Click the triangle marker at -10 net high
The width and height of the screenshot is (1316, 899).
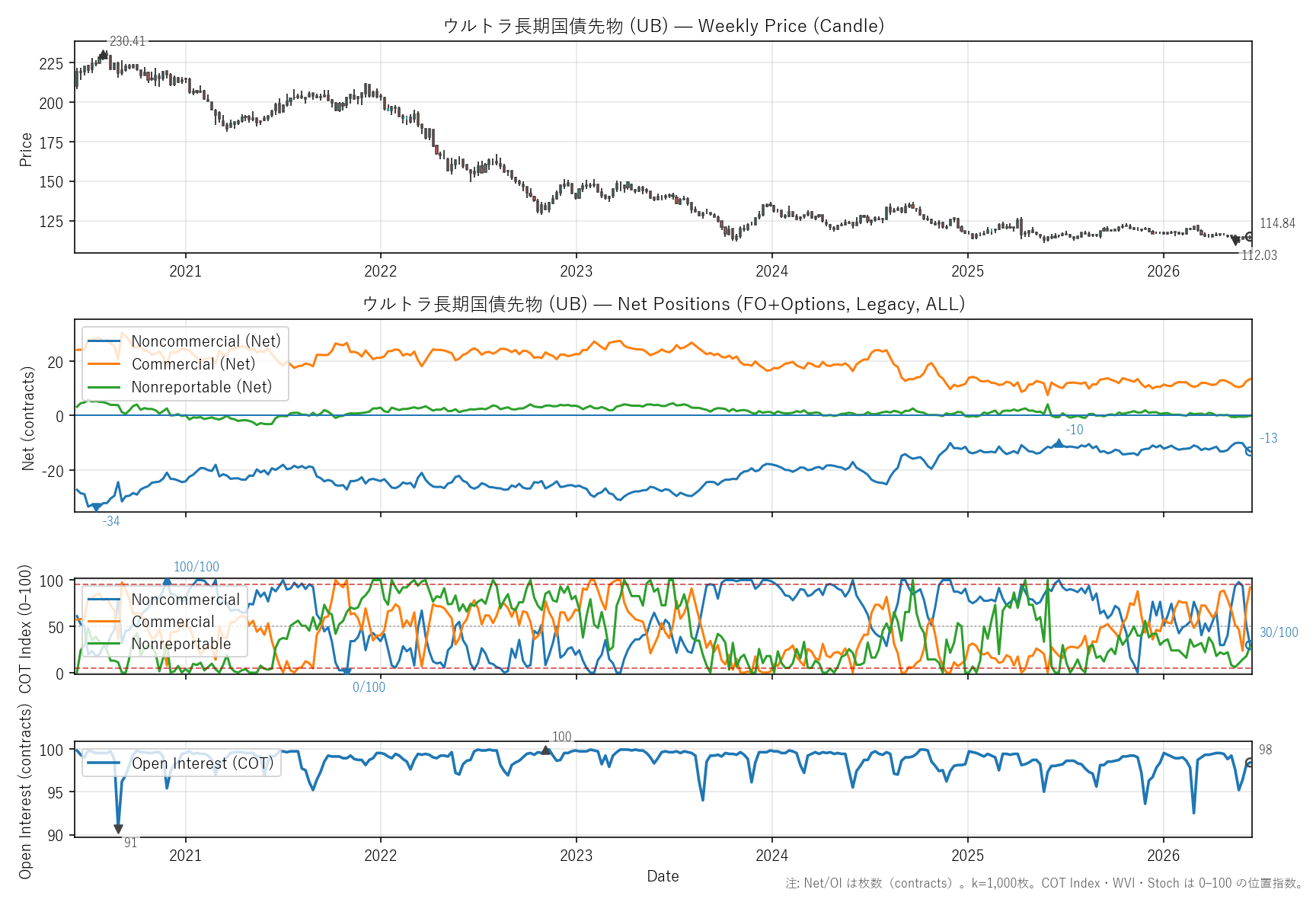[x=1058, y=443]
